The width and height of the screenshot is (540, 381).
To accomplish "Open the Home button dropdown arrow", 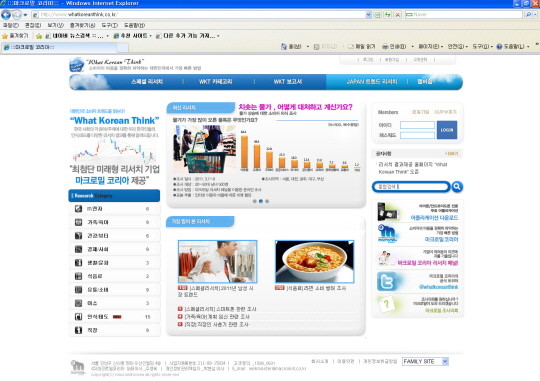I will point(308,47).
